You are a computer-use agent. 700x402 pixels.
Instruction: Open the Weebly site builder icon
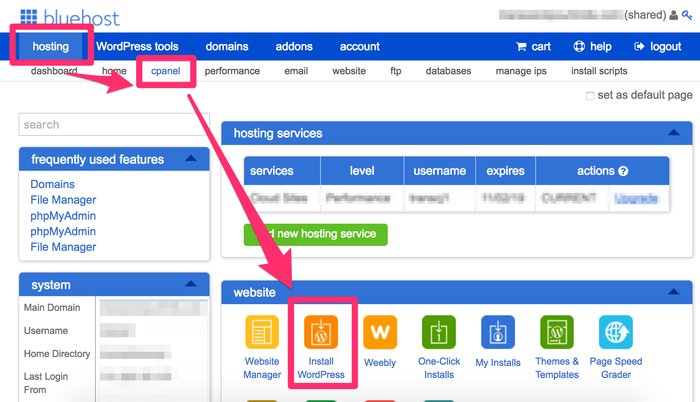click(x=380, y=332)
